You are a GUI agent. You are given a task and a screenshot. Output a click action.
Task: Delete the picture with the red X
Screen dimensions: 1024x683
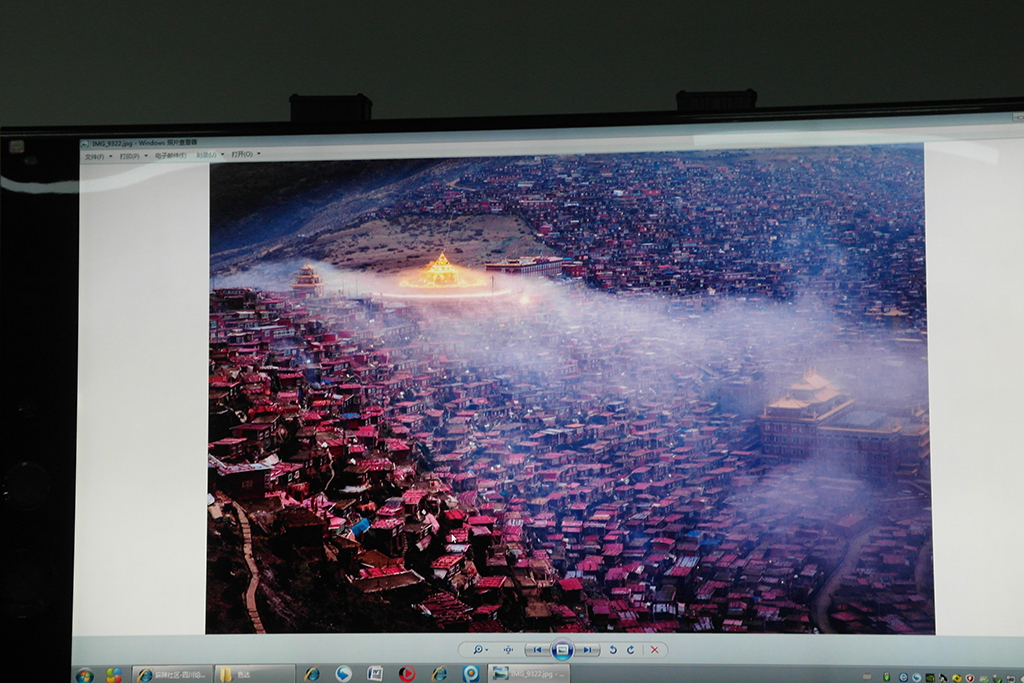(654, 650)
